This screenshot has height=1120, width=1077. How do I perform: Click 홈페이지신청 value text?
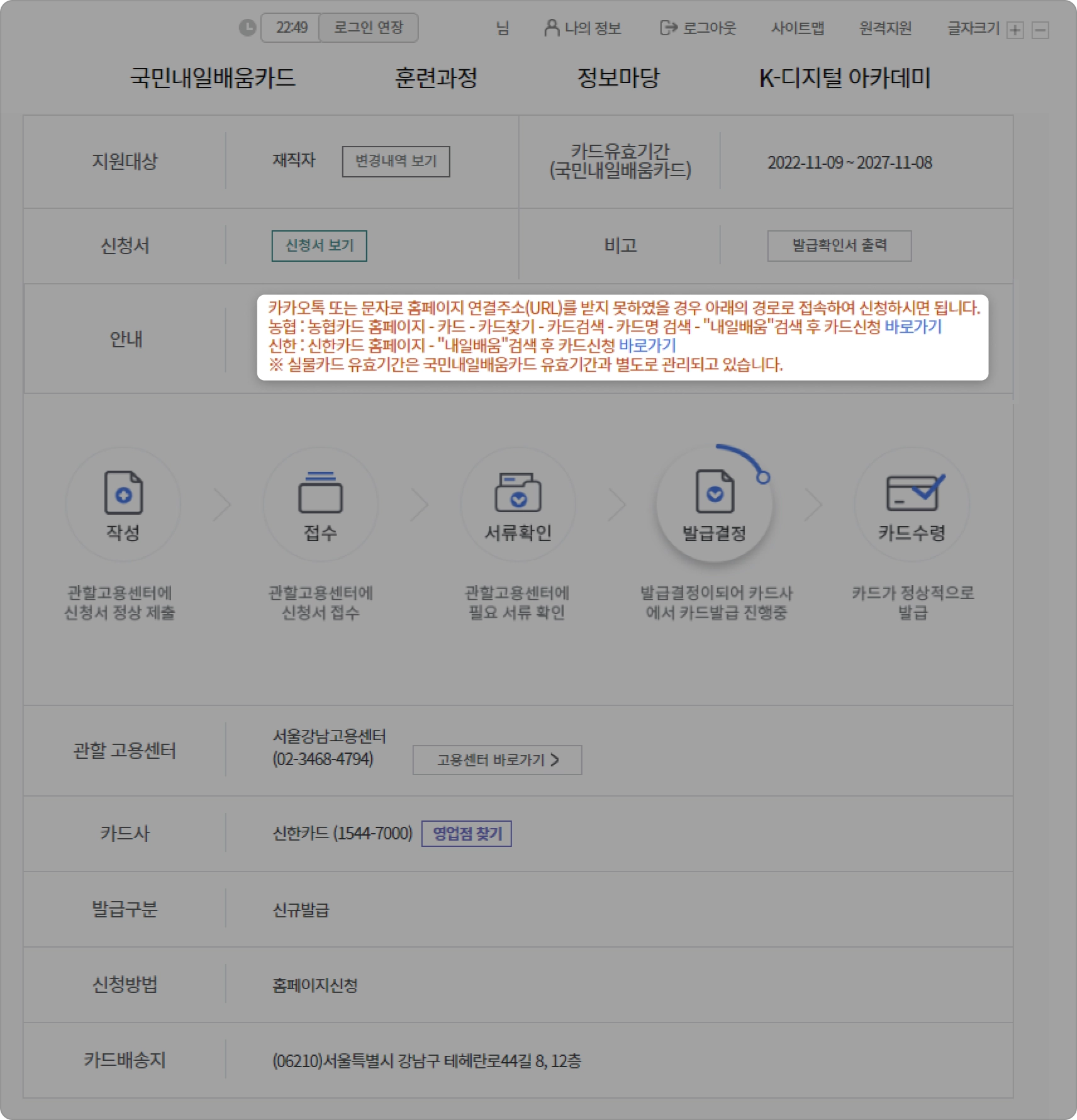pos(315,985)
